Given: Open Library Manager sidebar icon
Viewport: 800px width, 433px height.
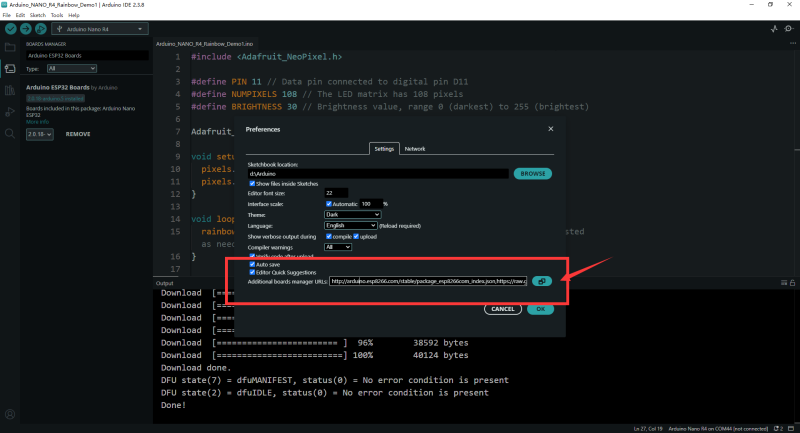Looking at the screenshot, I should (10, 91).
